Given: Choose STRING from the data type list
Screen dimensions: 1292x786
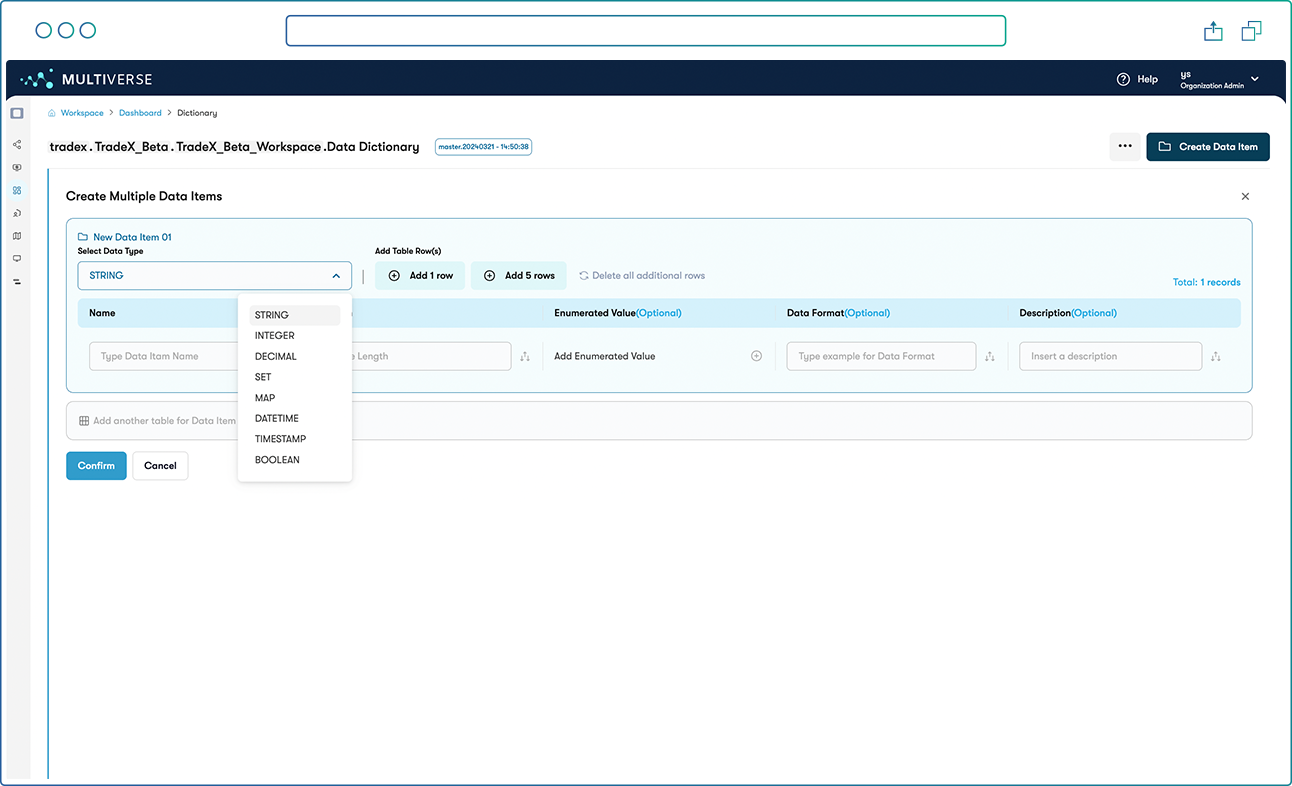Looking at the screenshot, I should 295,315.
